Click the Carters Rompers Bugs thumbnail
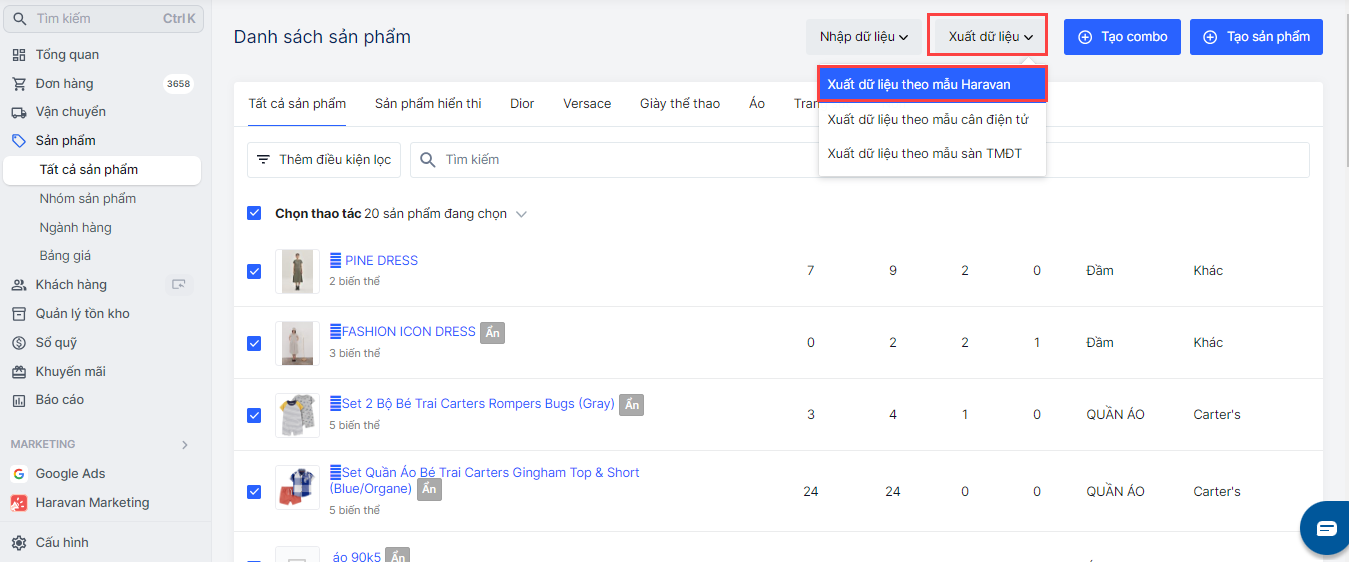 point(297,415)
